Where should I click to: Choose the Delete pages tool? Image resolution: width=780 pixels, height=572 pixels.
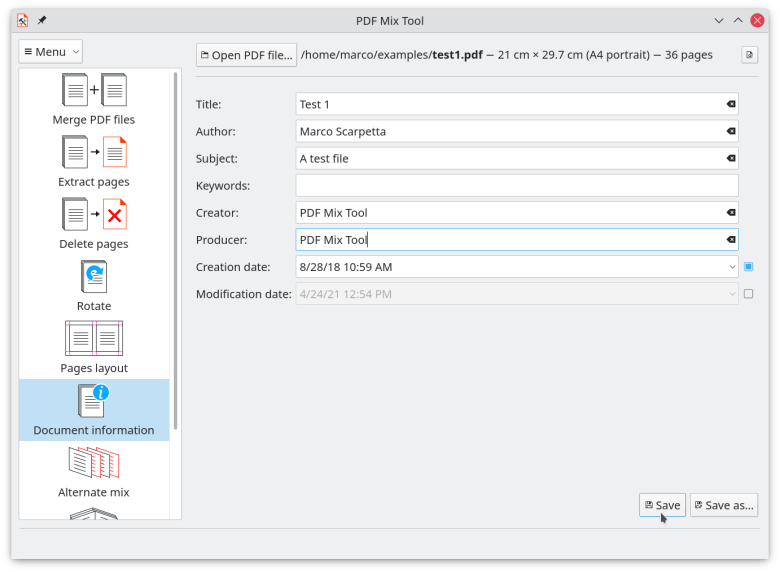click(x=94, y=214)
